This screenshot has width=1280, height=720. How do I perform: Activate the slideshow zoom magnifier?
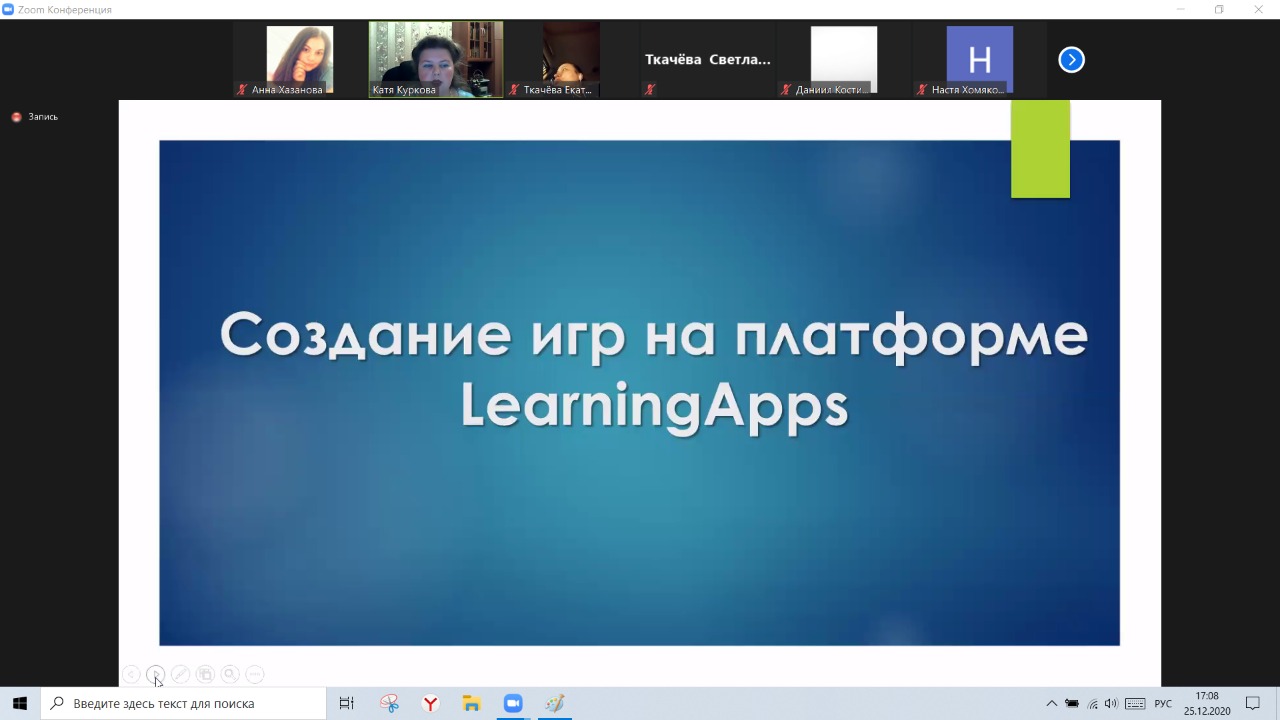point(230,675)
